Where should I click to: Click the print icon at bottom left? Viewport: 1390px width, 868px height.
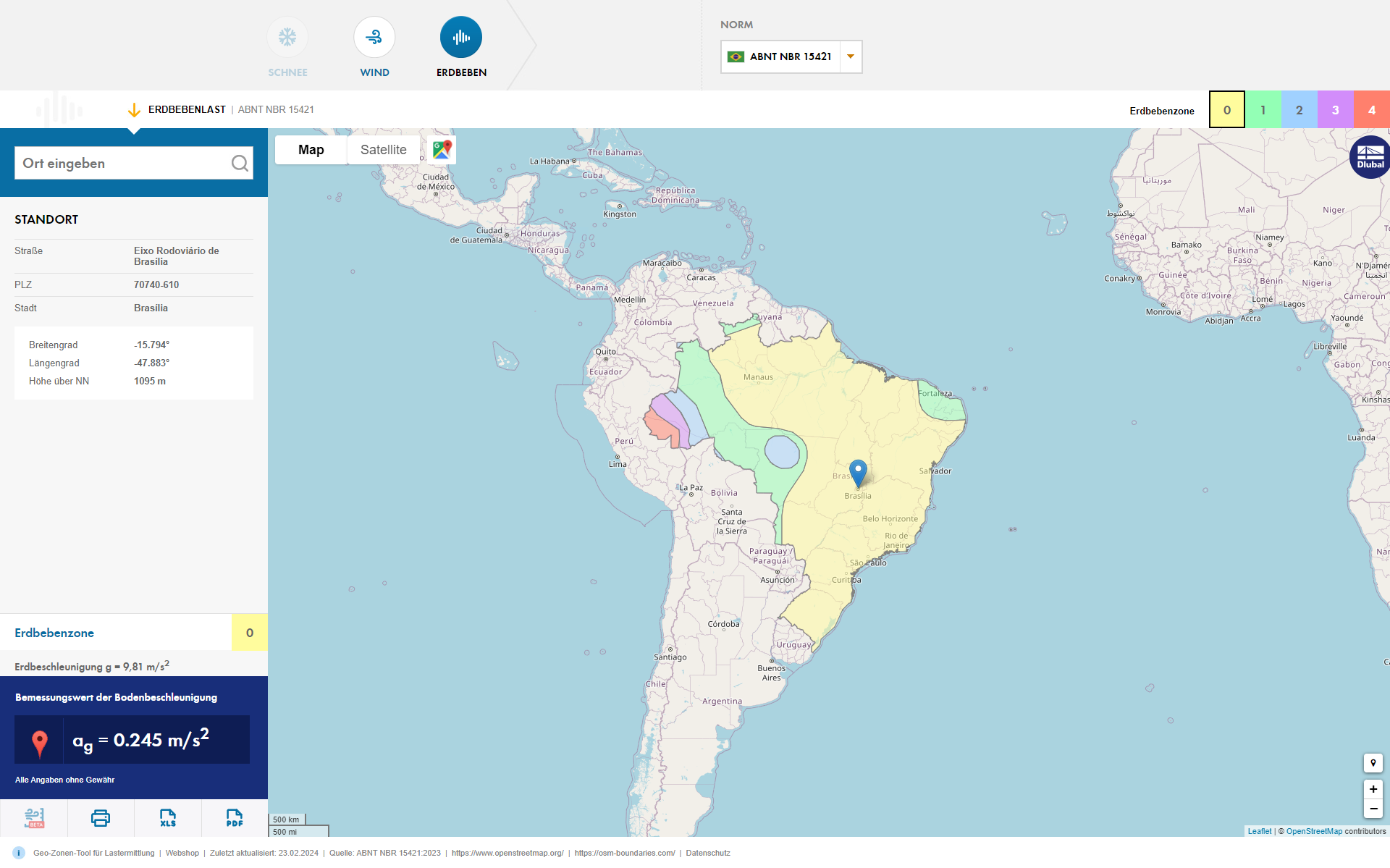point(100,817)
